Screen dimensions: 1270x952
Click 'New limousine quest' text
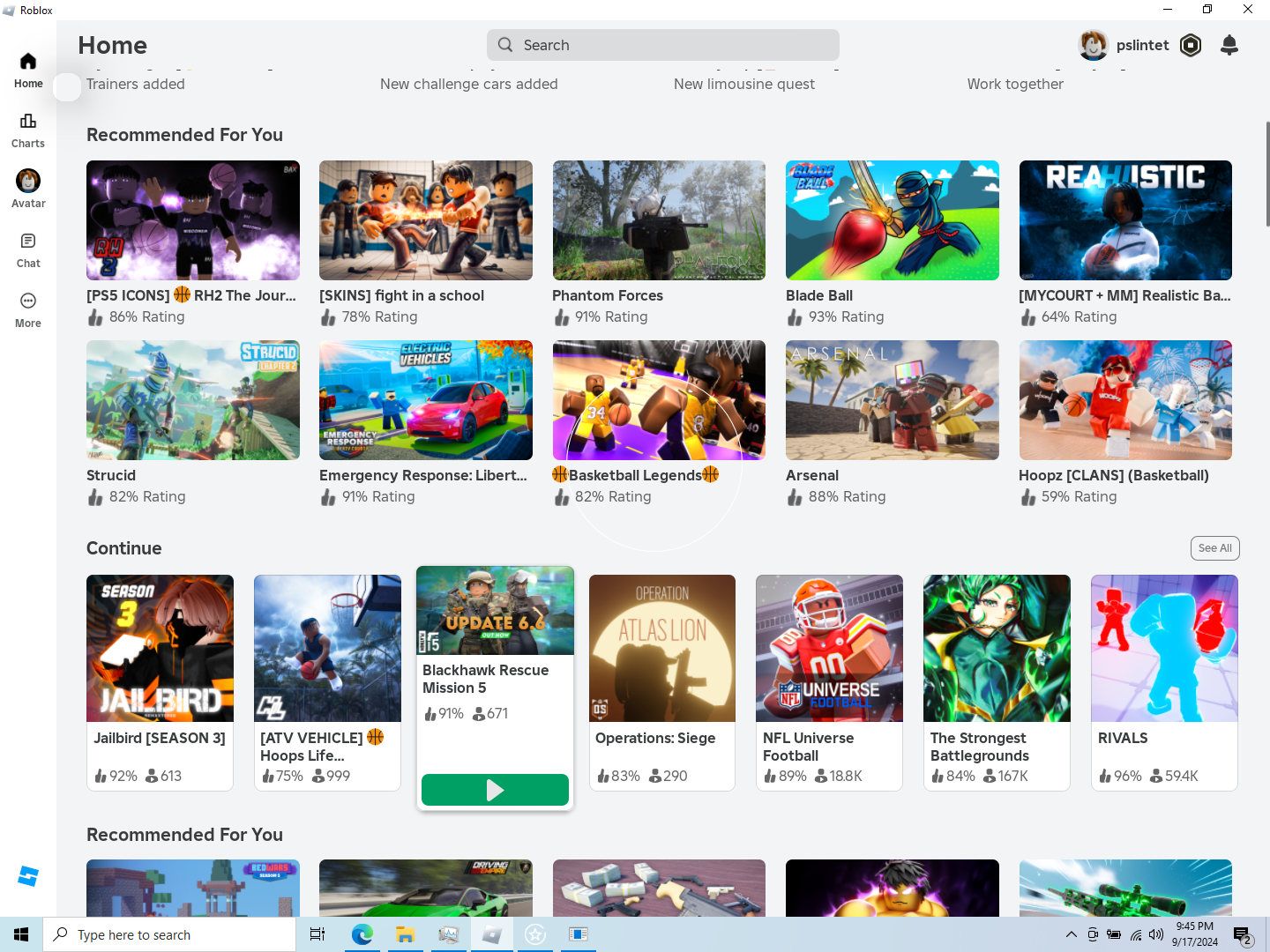point(744,84)
